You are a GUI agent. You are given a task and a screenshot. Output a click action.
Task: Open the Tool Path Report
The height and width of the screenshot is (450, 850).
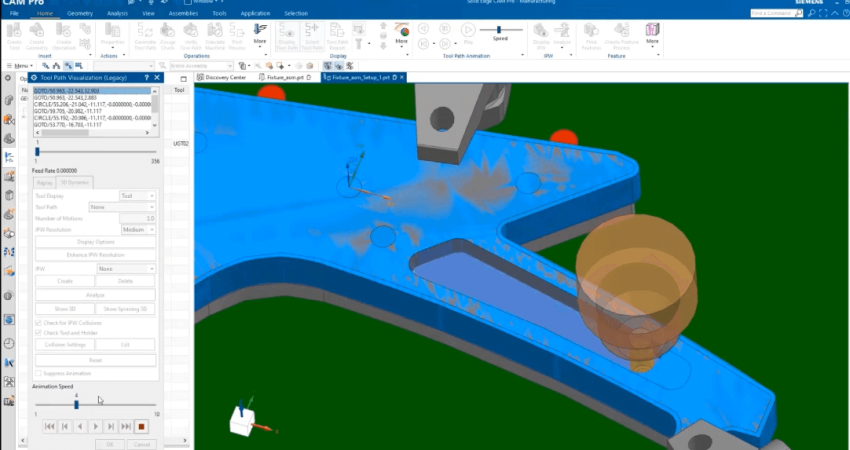point(337,36)
